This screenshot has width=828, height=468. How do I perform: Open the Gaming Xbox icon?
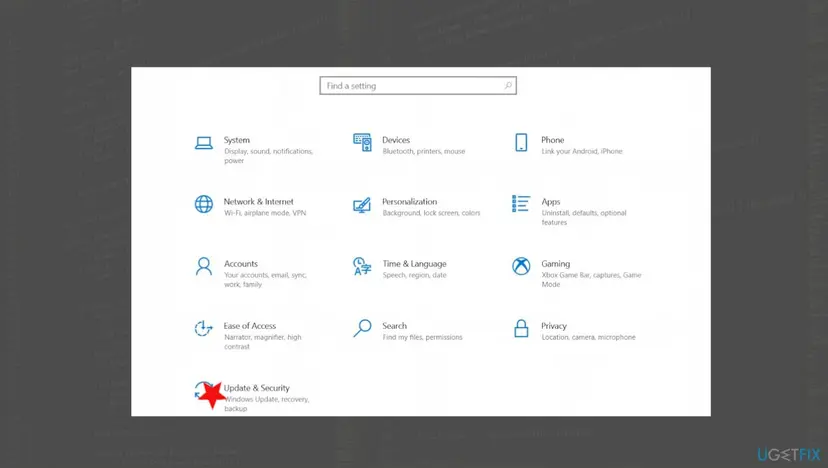tap(521, 266)
